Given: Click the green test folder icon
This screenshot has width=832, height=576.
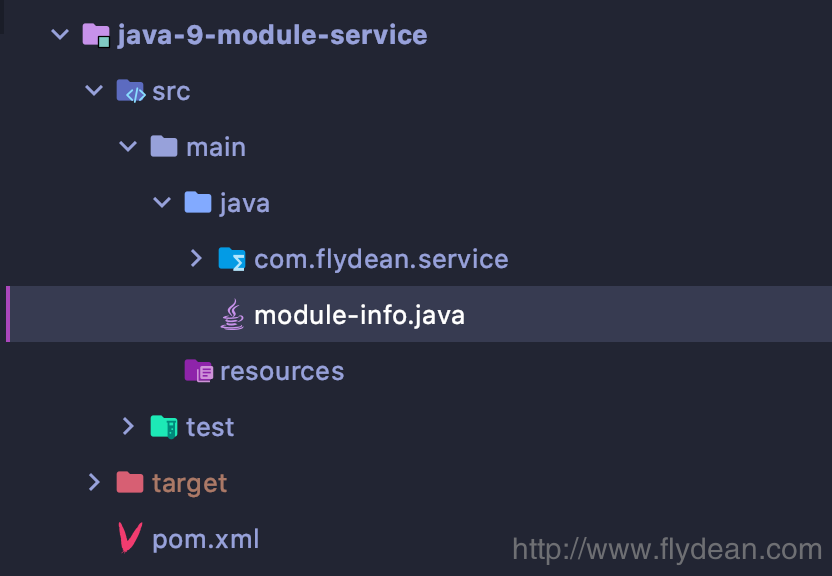Looking at the screenshot, I should click(x=164, y=428).
